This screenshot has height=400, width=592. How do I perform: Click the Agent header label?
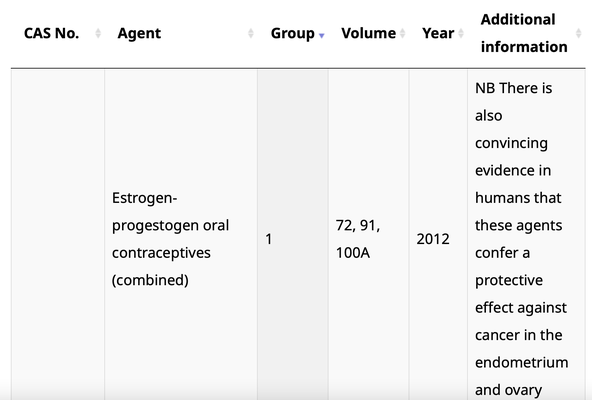click(x=139, y=33)
